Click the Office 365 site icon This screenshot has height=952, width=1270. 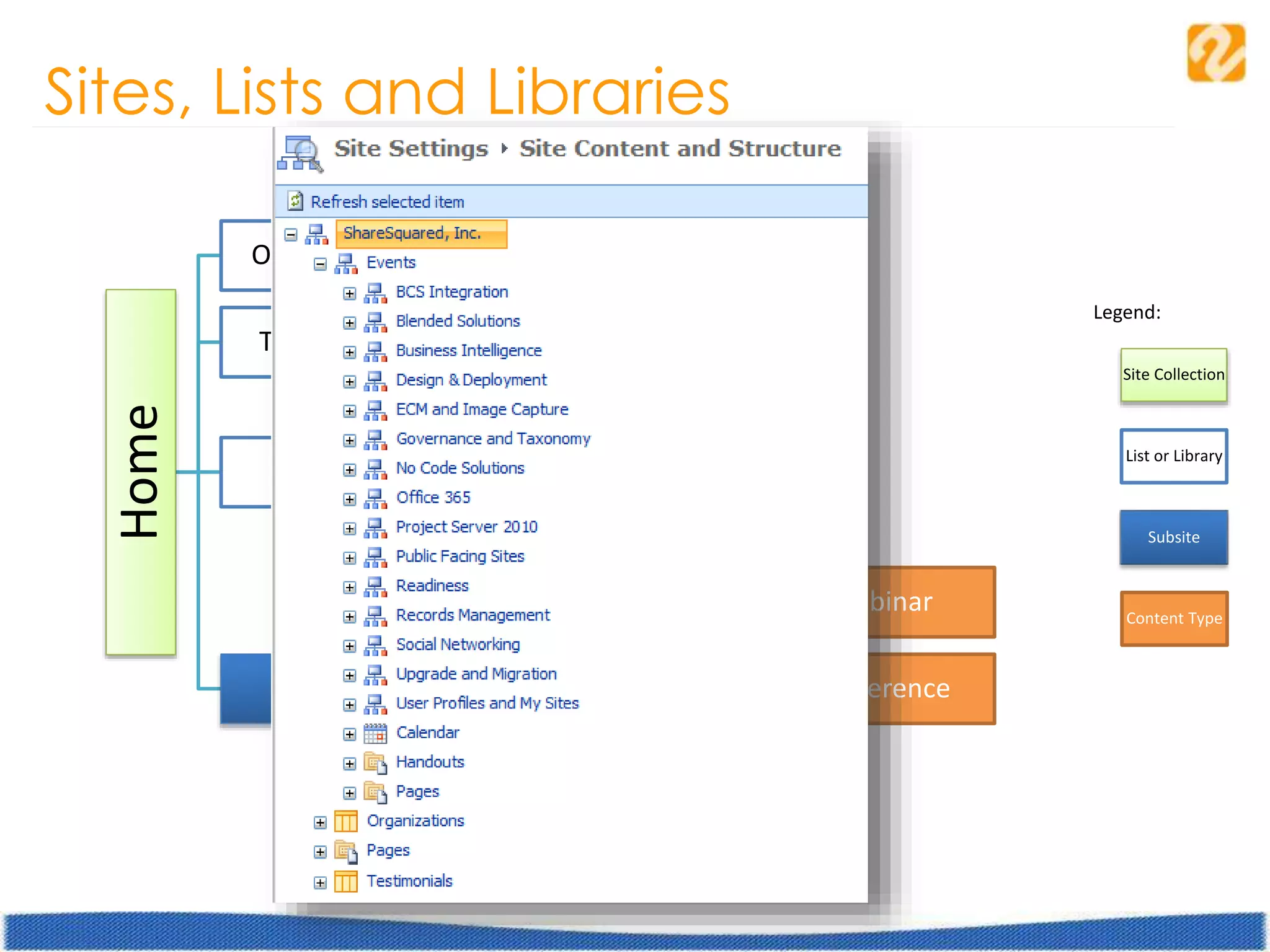pyautogui.click(x=375, y=498)
